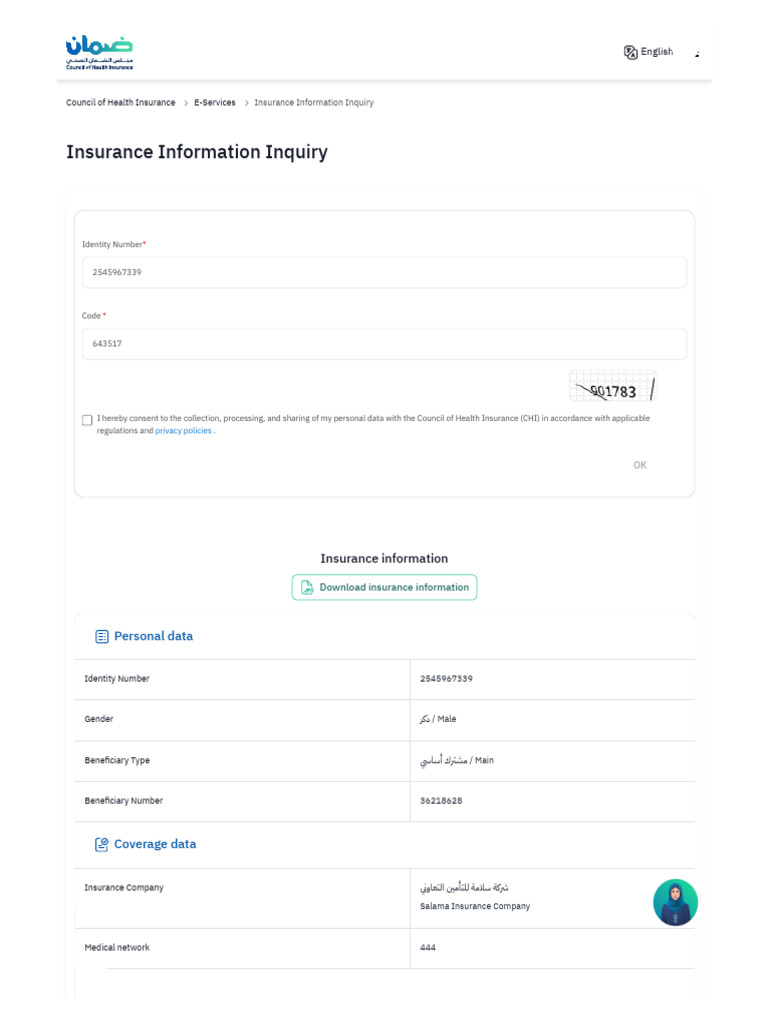This screenshot has width=768, height=1024.
Task: Click into the Code input field
Action: pyautogui.click(x=384, y=344)
